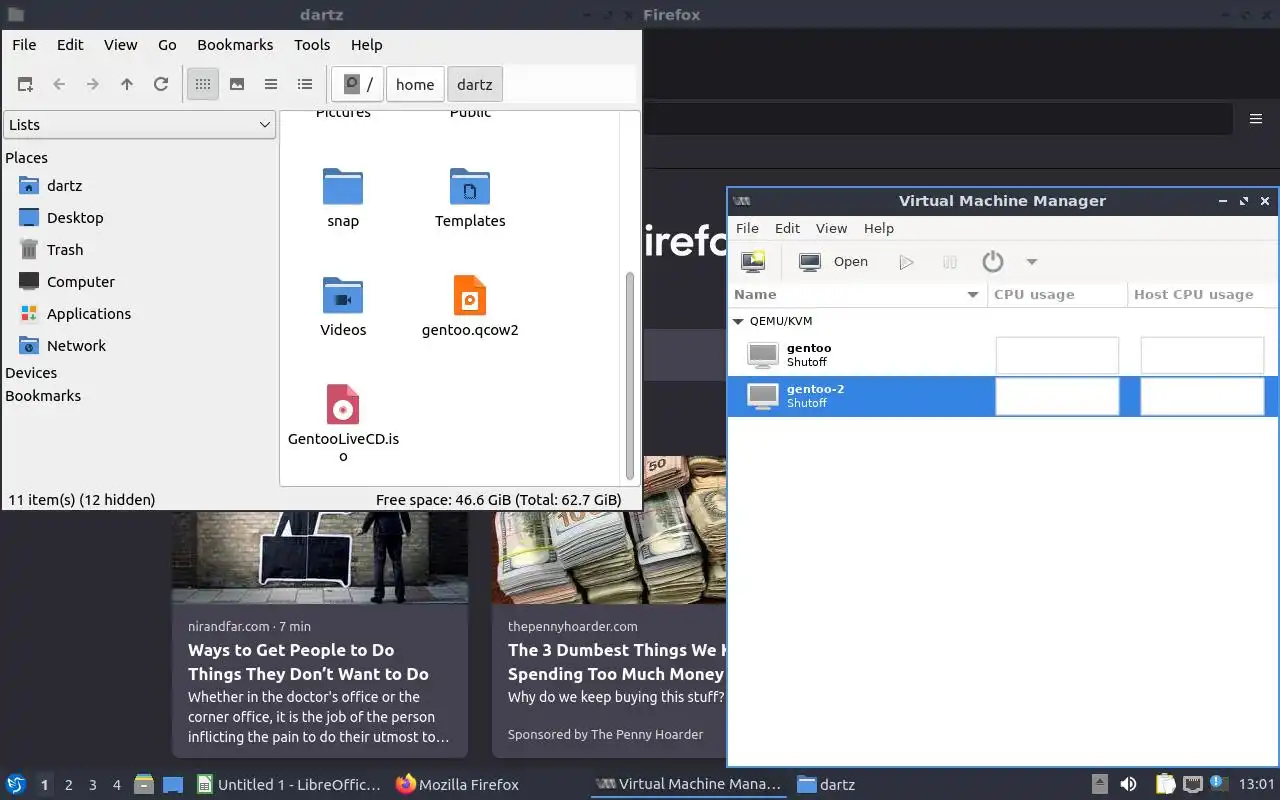Switch to thumbnail view

[x=237, y=84]
